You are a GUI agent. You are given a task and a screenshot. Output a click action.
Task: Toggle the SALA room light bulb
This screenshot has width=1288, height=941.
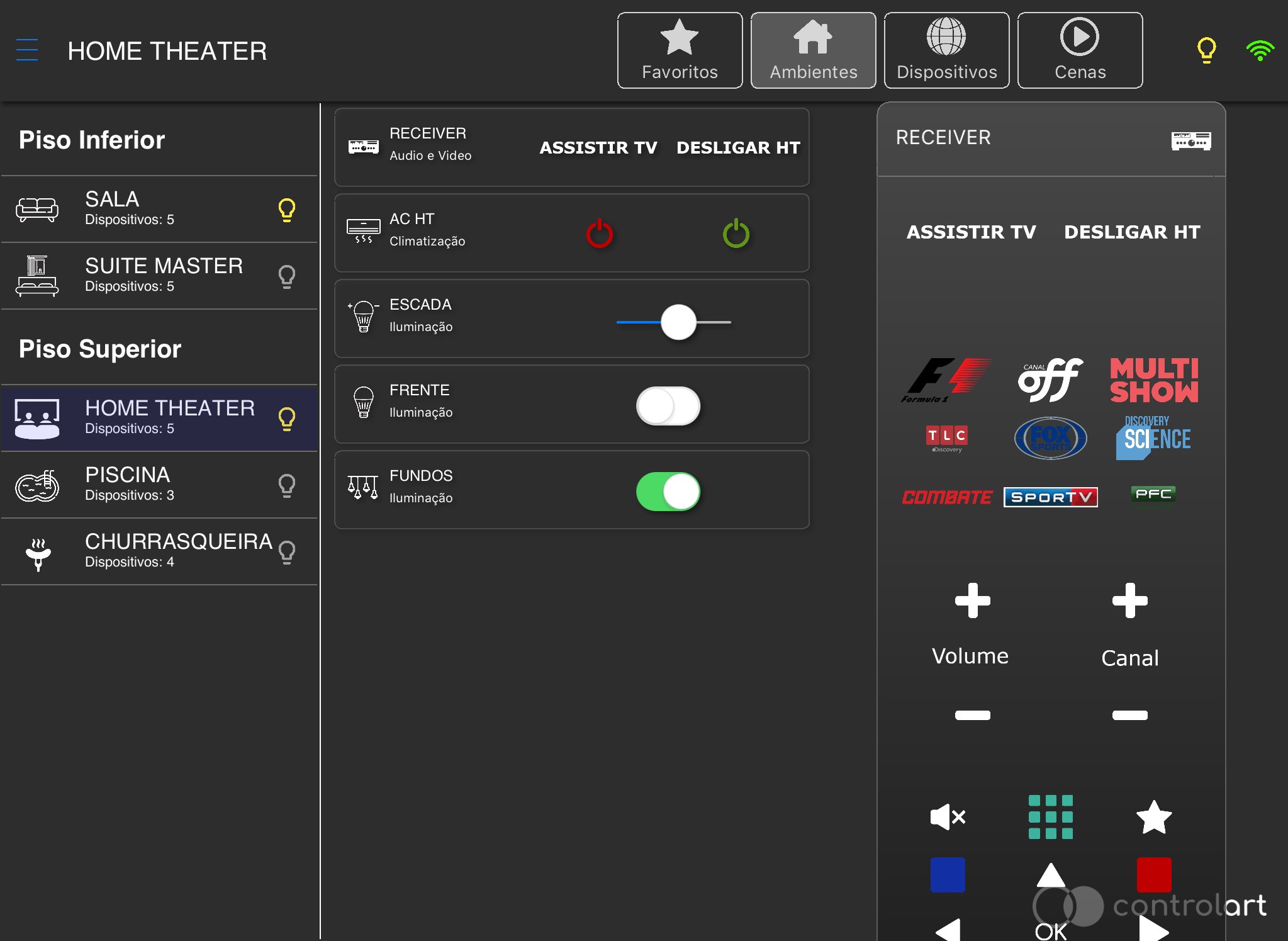coord(287,210)
